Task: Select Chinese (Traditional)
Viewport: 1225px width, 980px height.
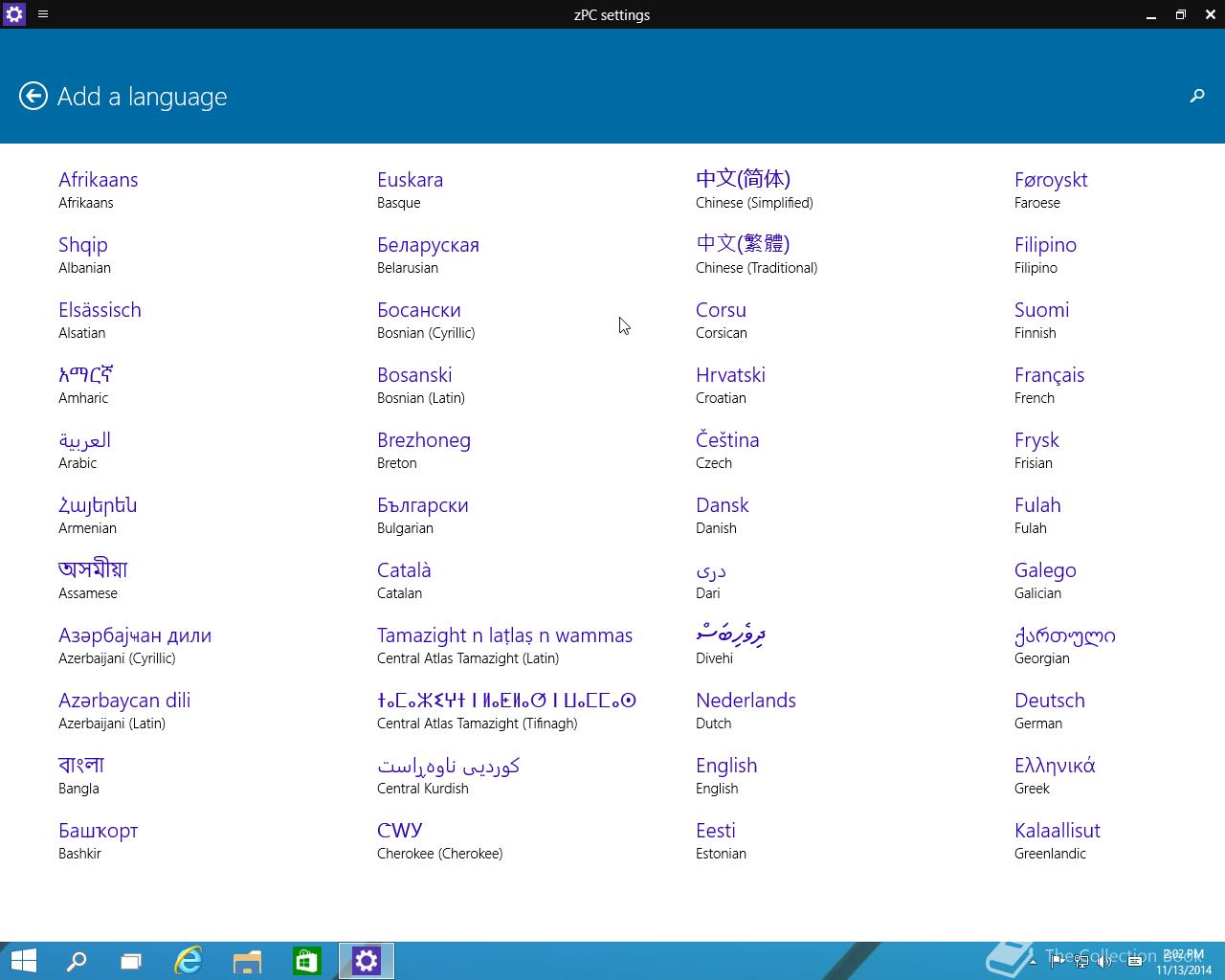Action: pos(757,255)
